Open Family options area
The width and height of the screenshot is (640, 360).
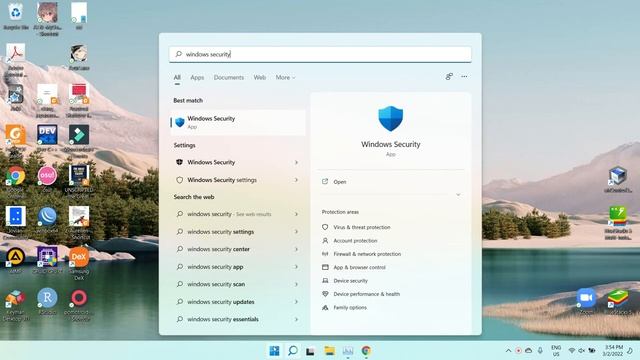pyautogui.click(x=349, y=307)
